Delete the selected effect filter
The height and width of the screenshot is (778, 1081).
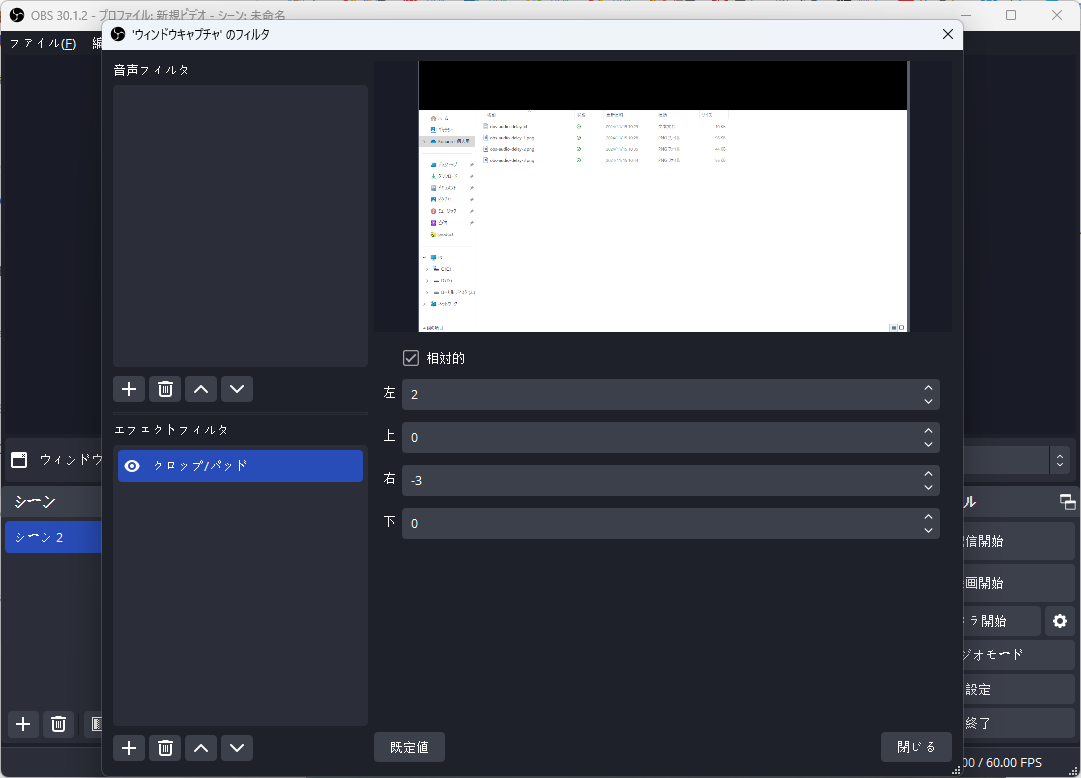click(165, 747)
